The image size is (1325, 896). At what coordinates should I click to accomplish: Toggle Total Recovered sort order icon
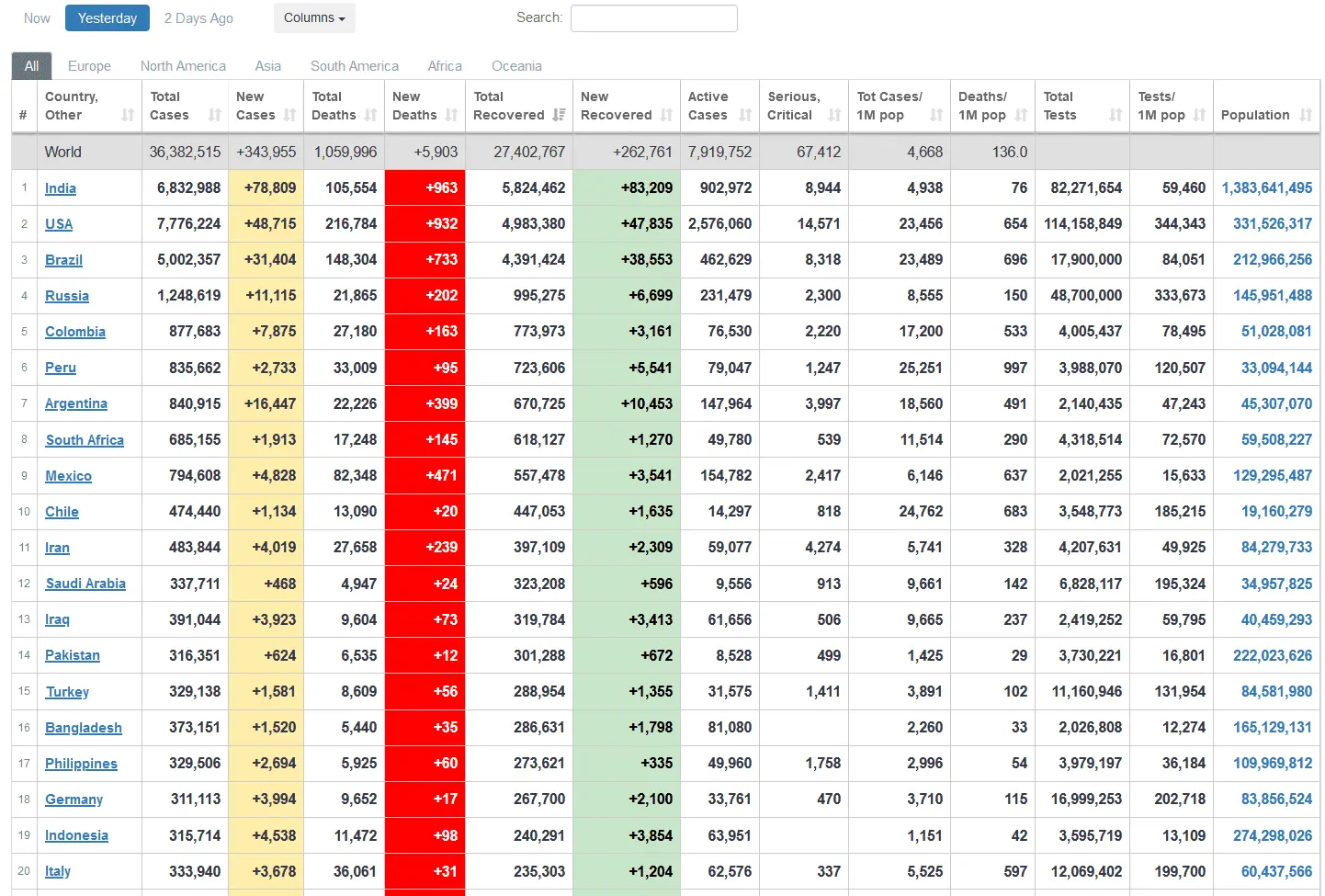pos(559,115)
